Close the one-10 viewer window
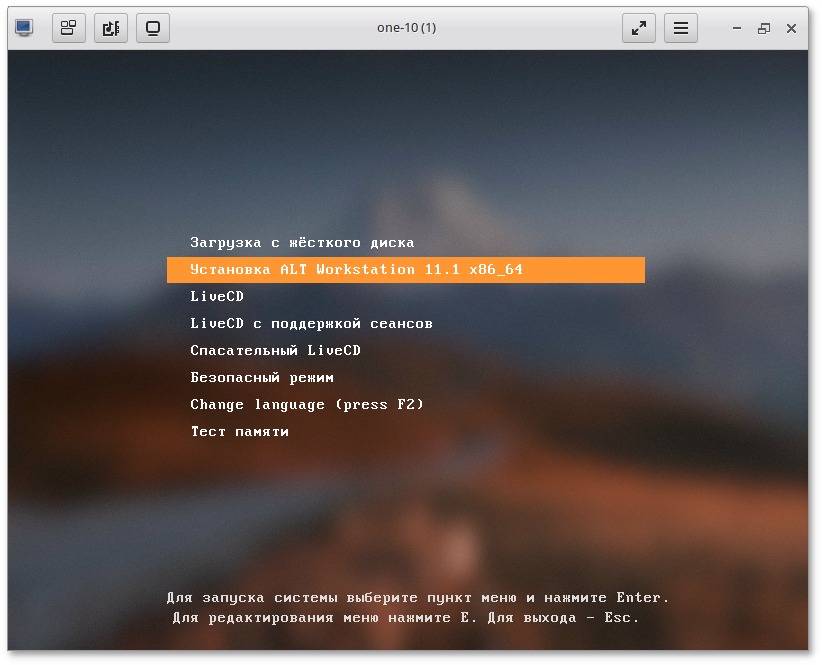This screenshot has width=822, height=665. [792, 29]
